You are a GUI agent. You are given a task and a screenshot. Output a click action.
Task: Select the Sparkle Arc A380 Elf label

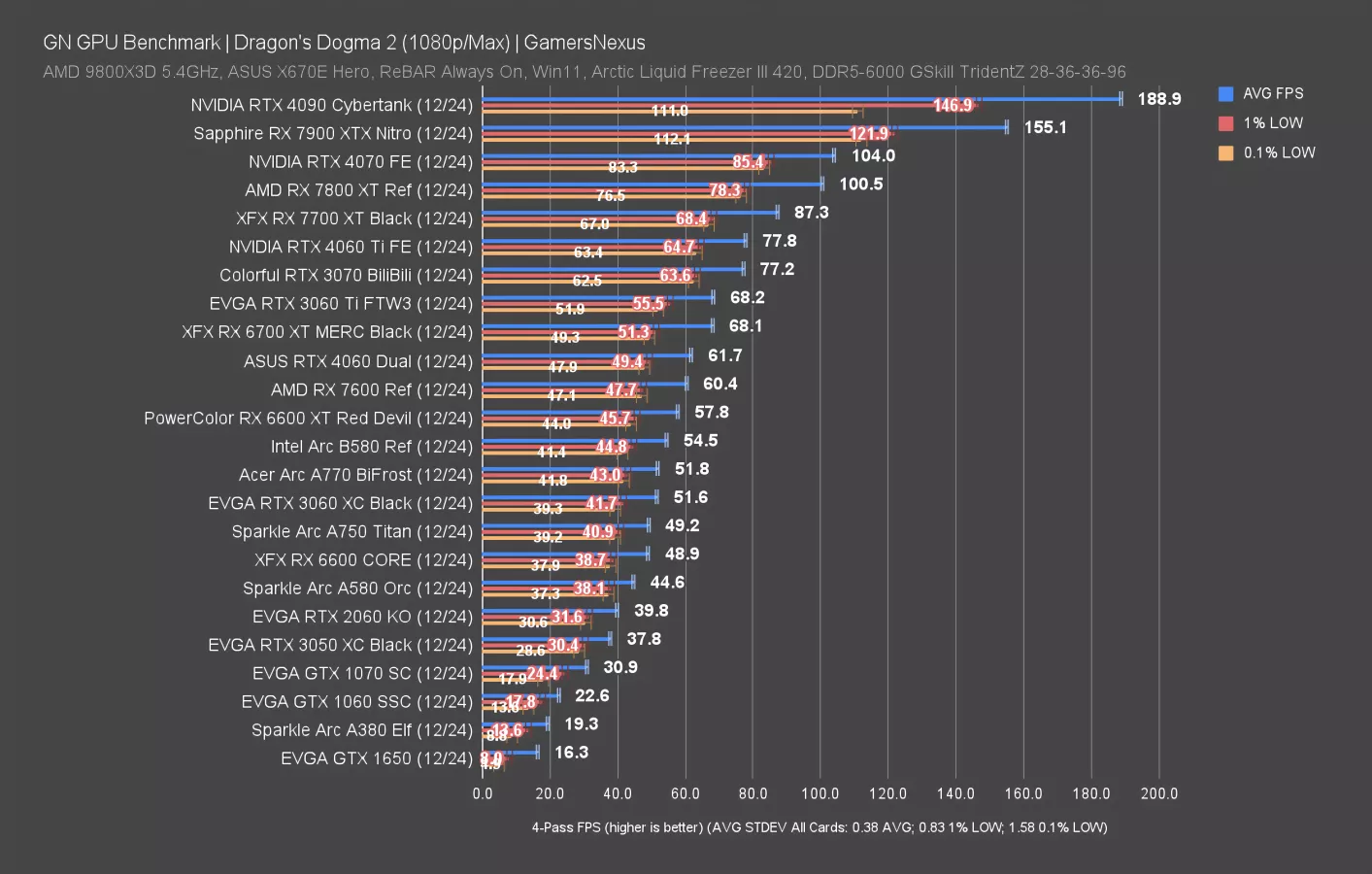coord(361,730)
